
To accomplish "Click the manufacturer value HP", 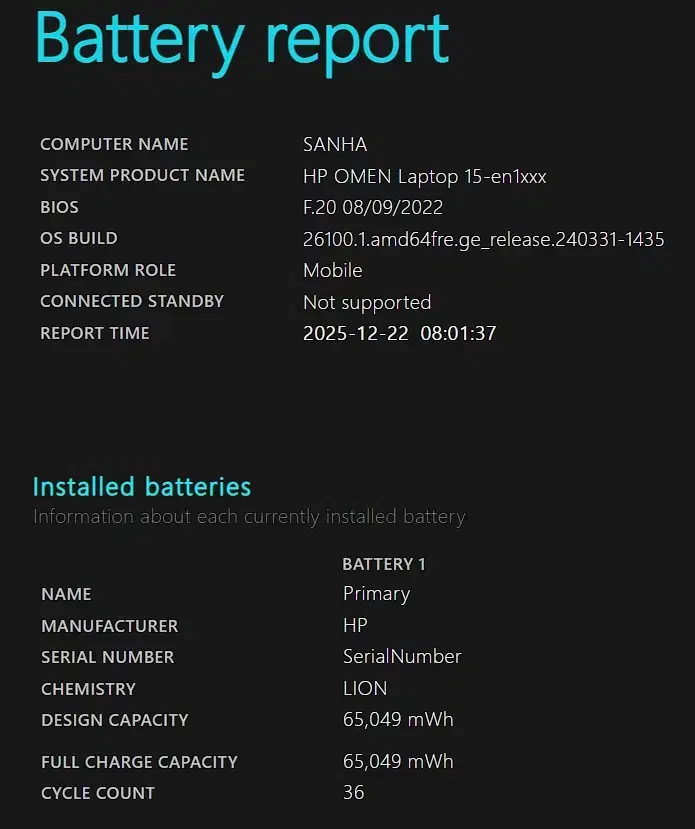I will (355, 626).
